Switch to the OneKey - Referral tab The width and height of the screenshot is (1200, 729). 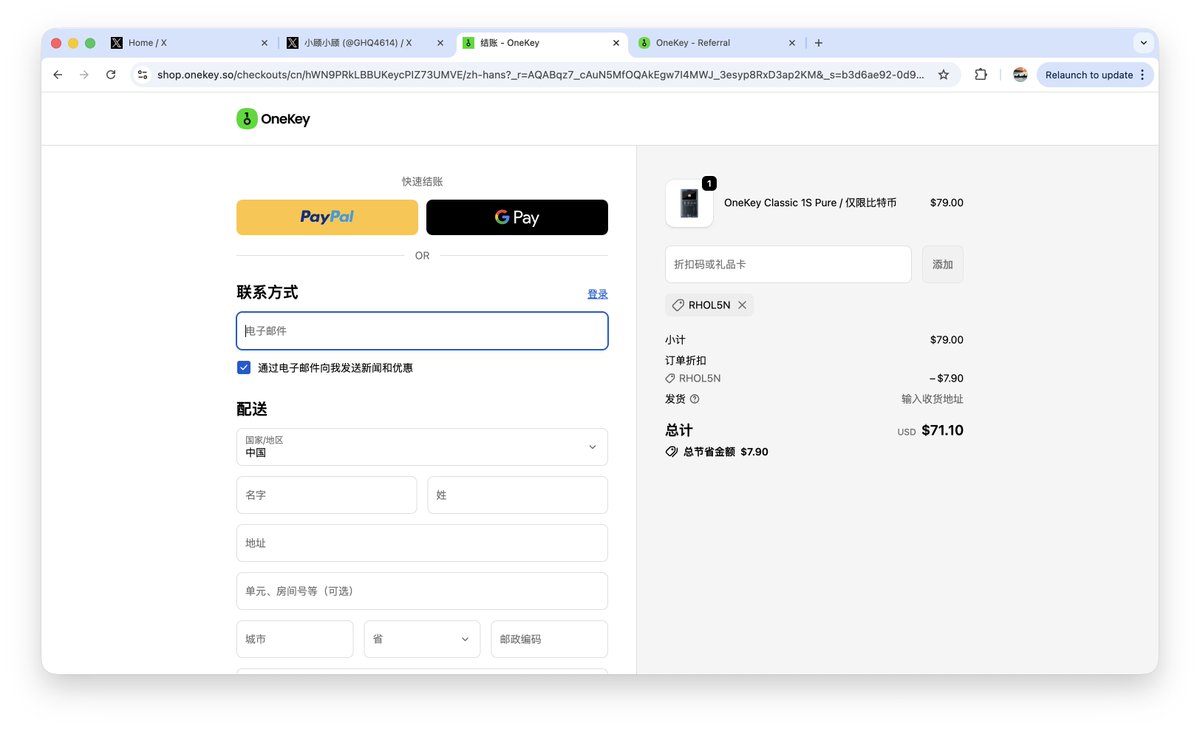(x=718, y=43)
